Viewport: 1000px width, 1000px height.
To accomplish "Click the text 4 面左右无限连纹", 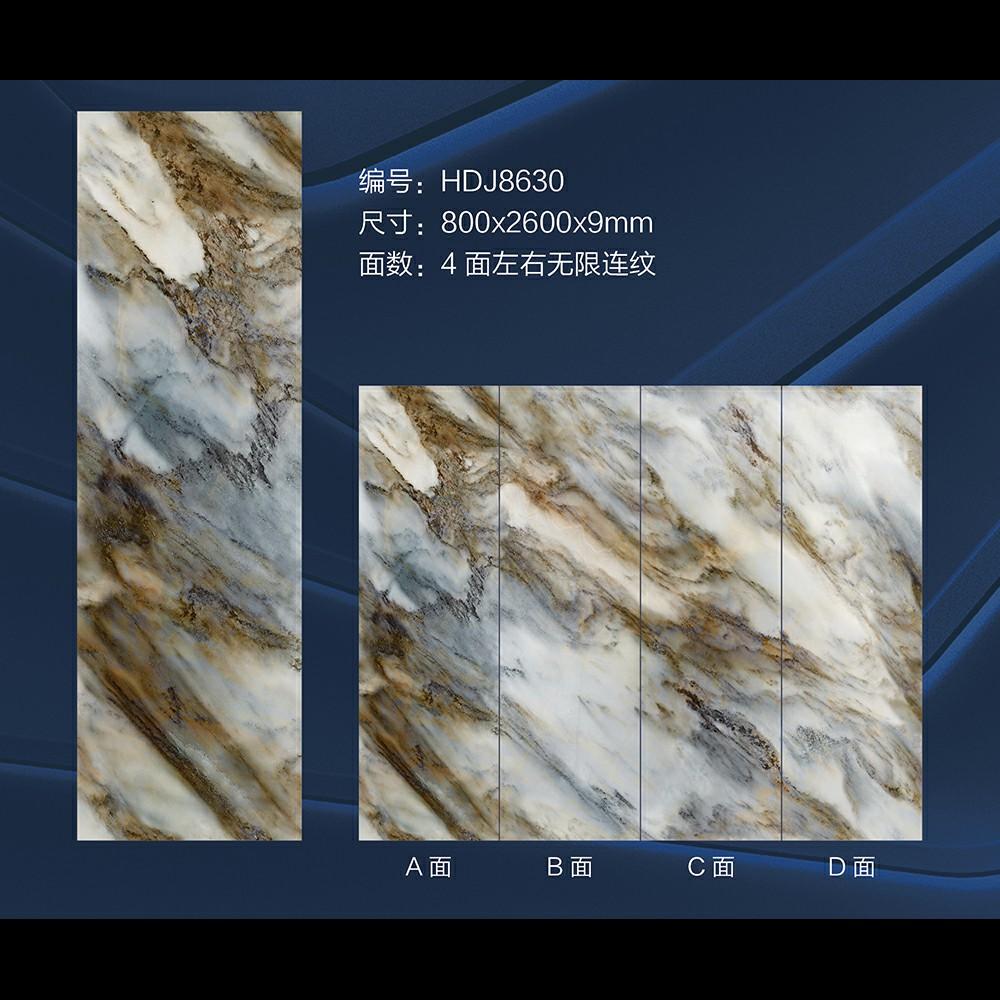I will [548, 264].
